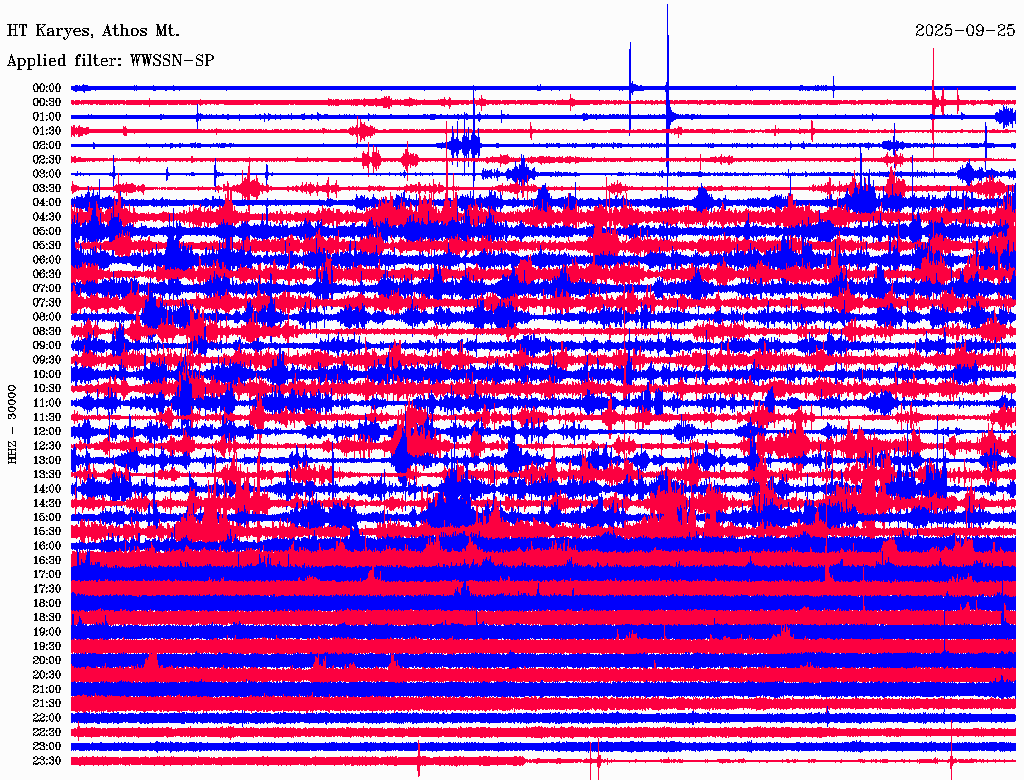Select the 13:30 time label
The image size is (1024, 780).
(x=46, y=475)
